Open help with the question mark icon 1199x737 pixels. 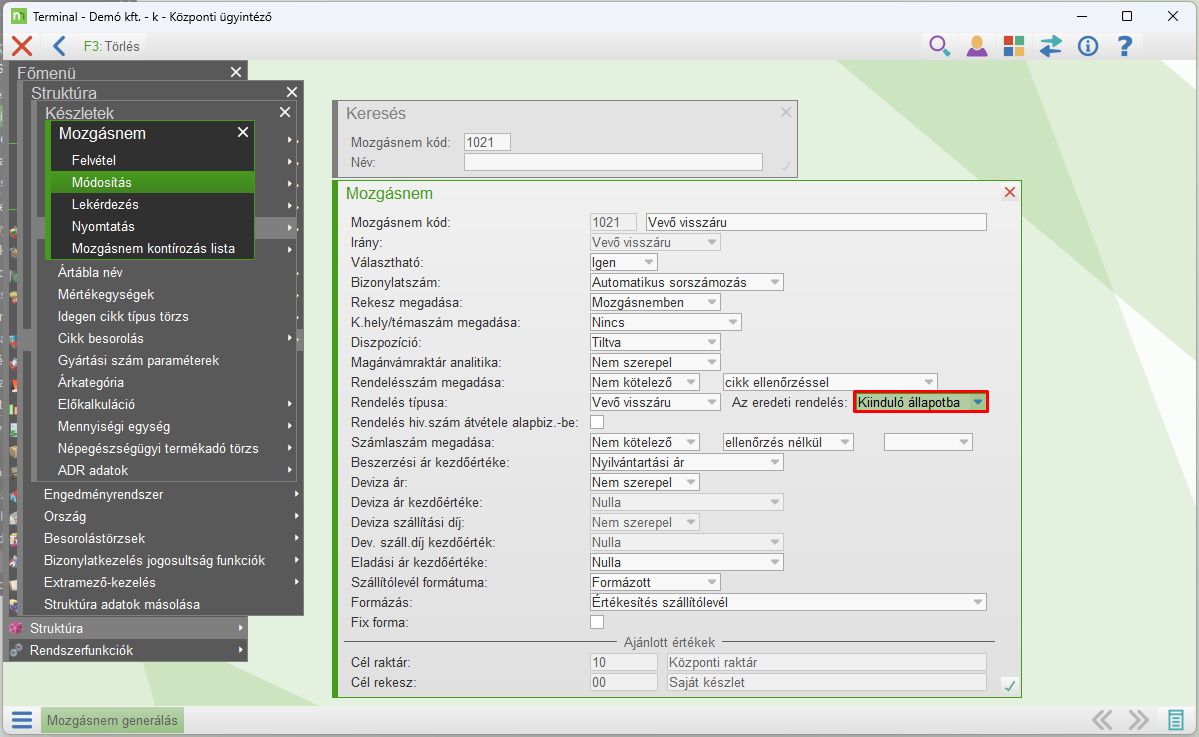coord(1125,46)
